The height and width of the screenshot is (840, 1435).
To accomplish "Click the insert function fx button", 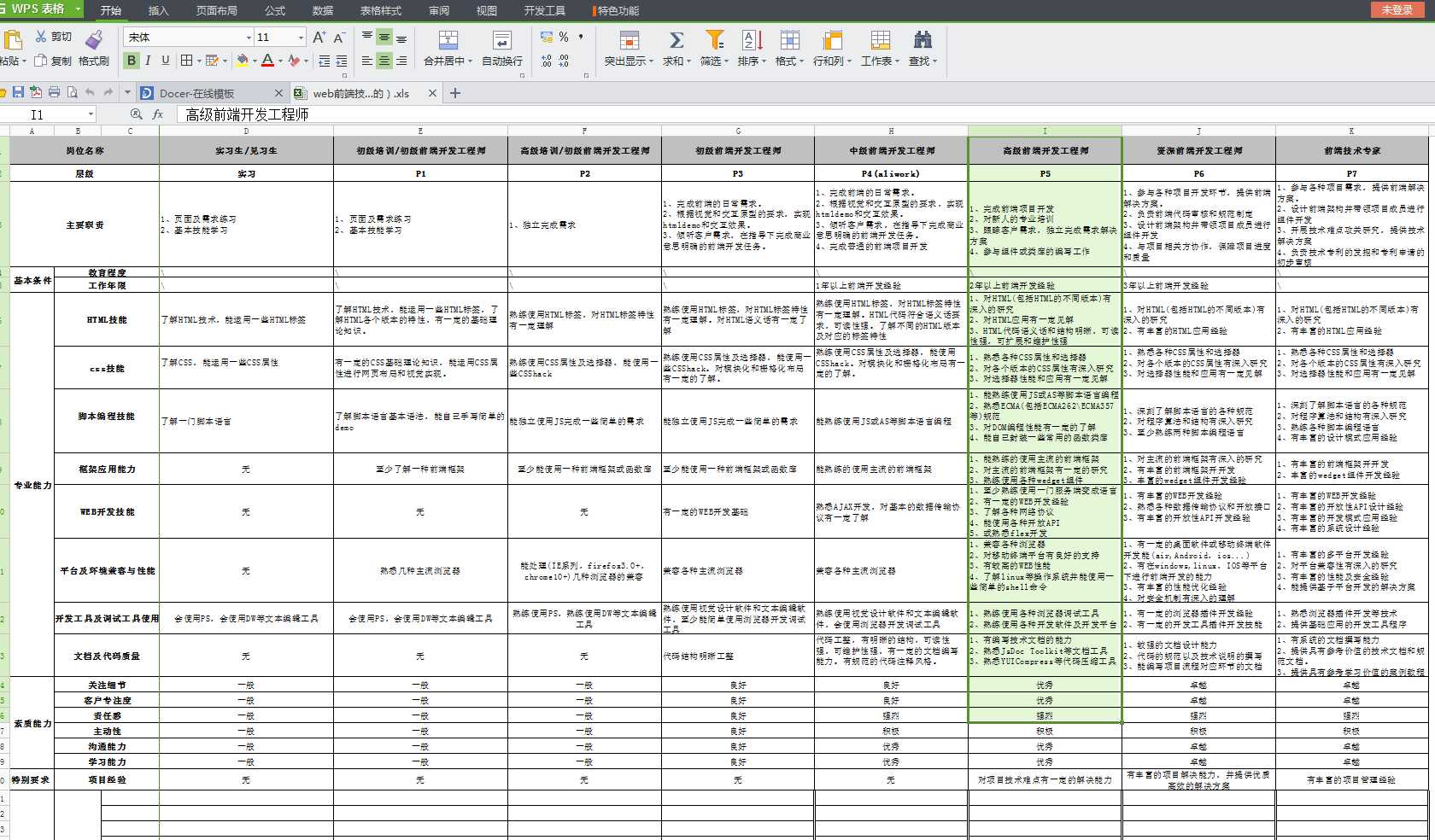I will [158, 114].
